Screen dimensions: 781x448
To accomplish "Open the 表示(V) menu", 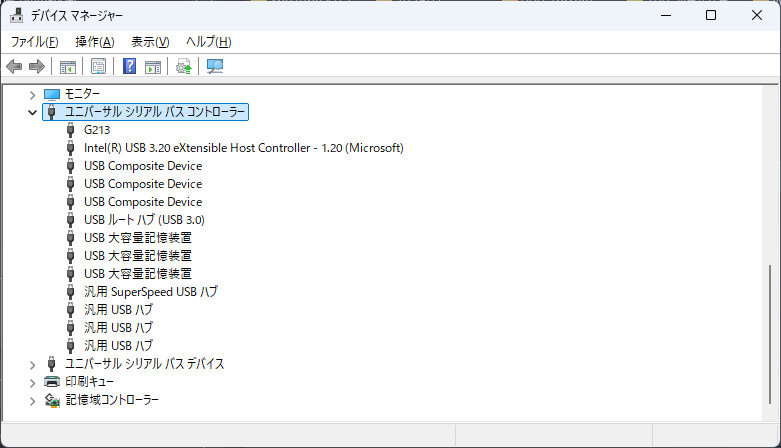I will tap(150, 41).
